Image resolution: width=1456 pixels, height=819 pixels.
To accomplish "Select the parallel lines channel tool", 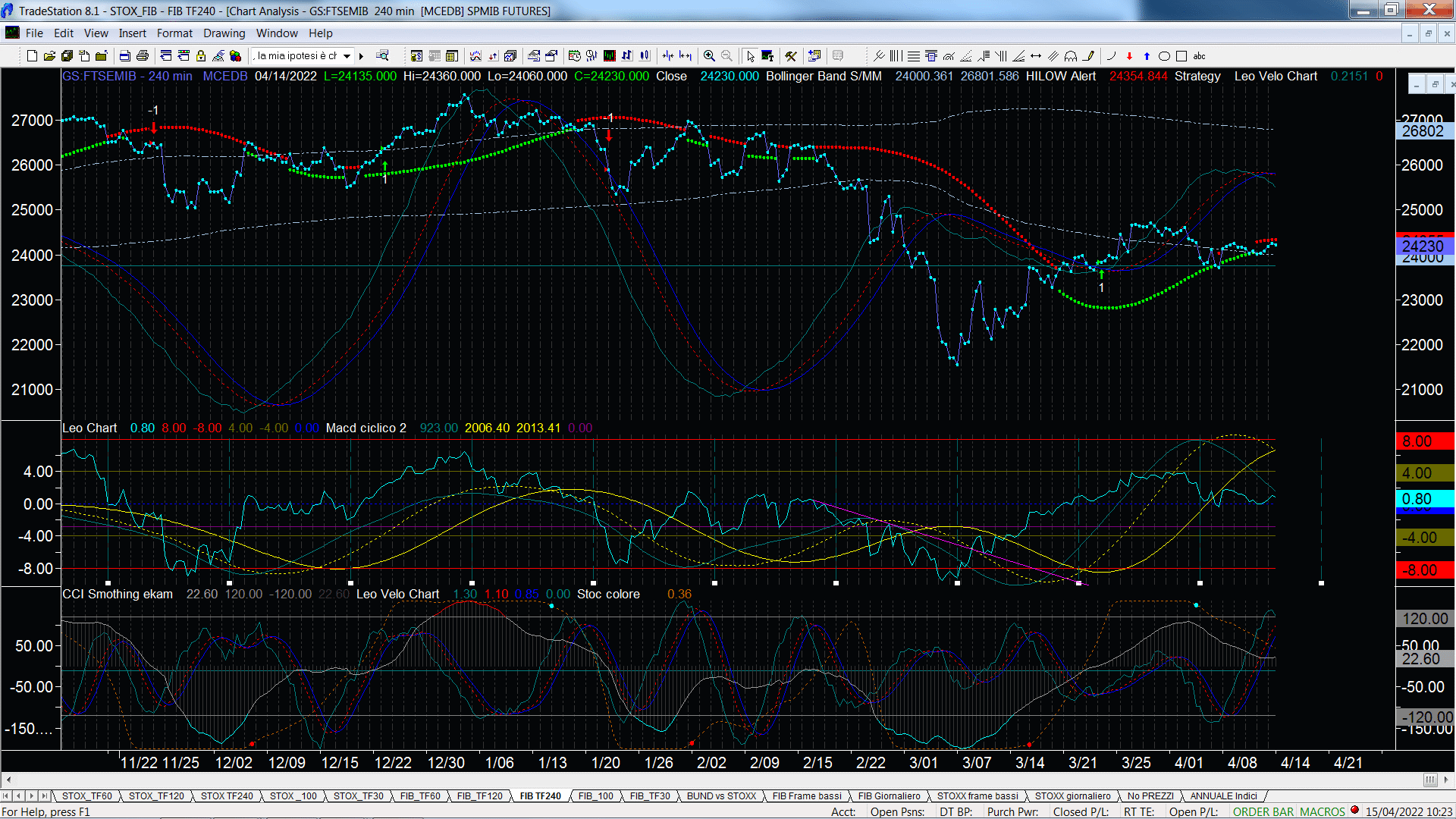I will click(1053, 55).
